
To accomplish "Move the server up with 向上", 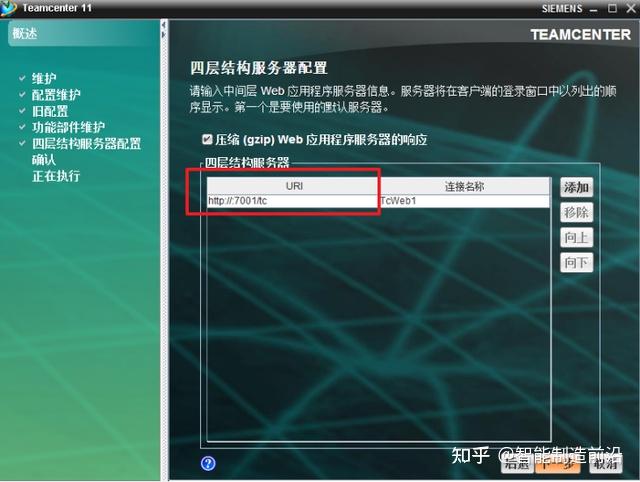I will point(576,237).
